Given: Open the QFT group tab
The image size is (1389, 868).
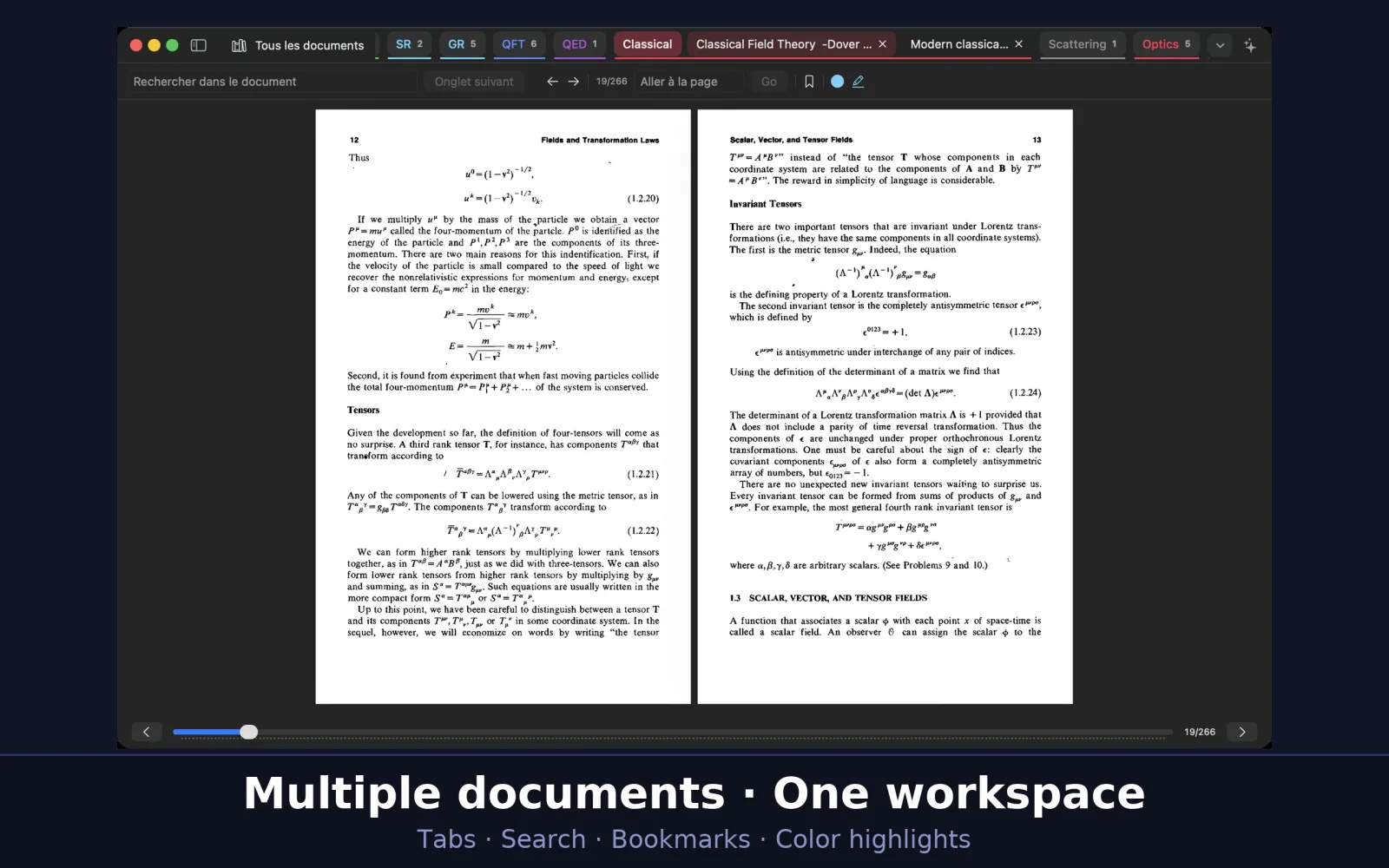Looking at the screenshot, I should pos(519,44).
